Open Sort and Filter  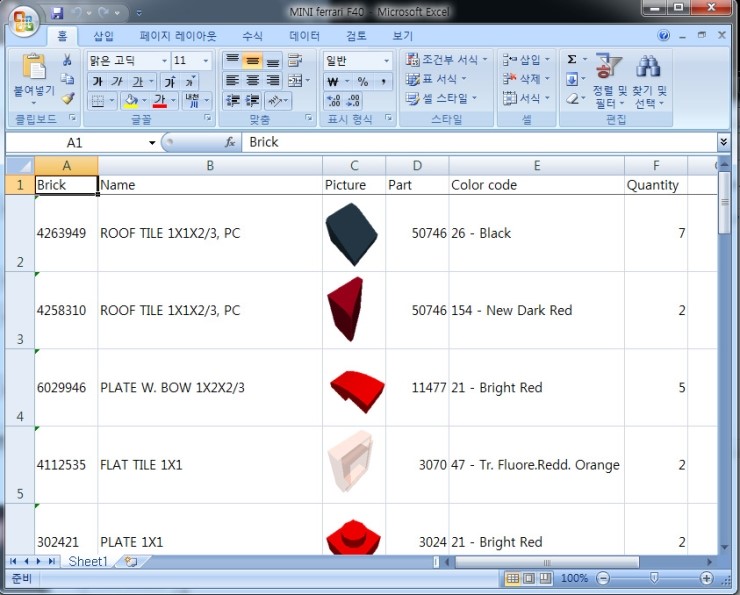pos(609,80)
